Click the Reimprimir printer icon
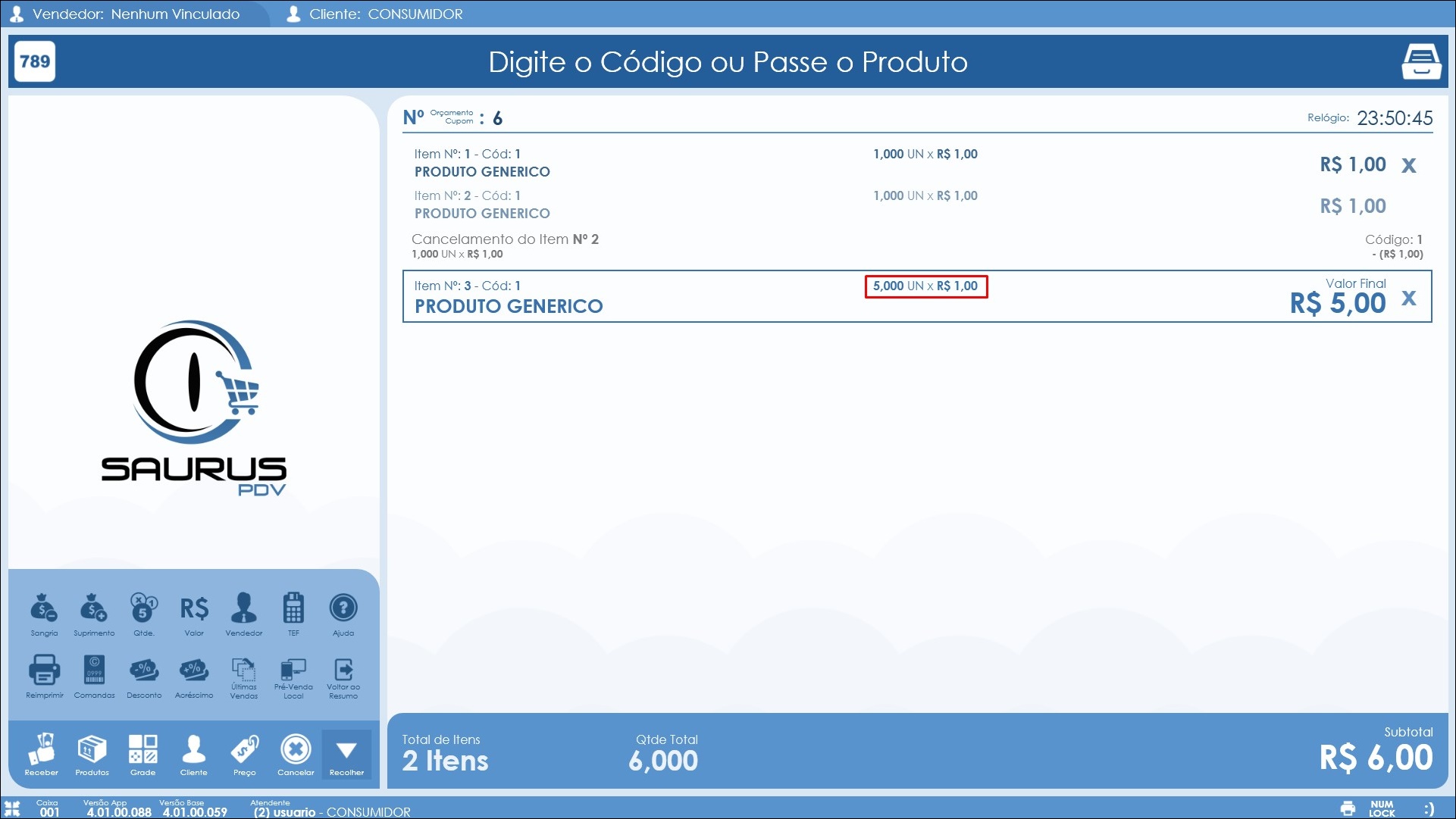 click(44, 677)
